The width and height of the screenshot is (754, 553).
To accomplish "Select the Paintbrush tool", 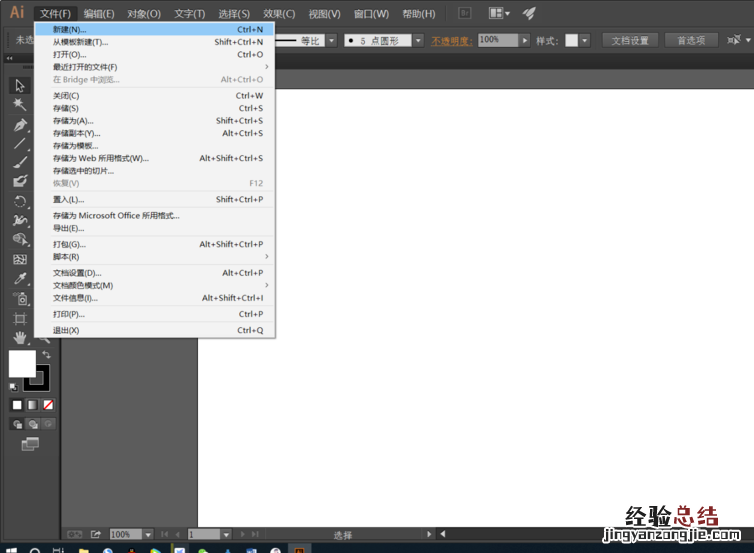I will click(x=20, y=162).
